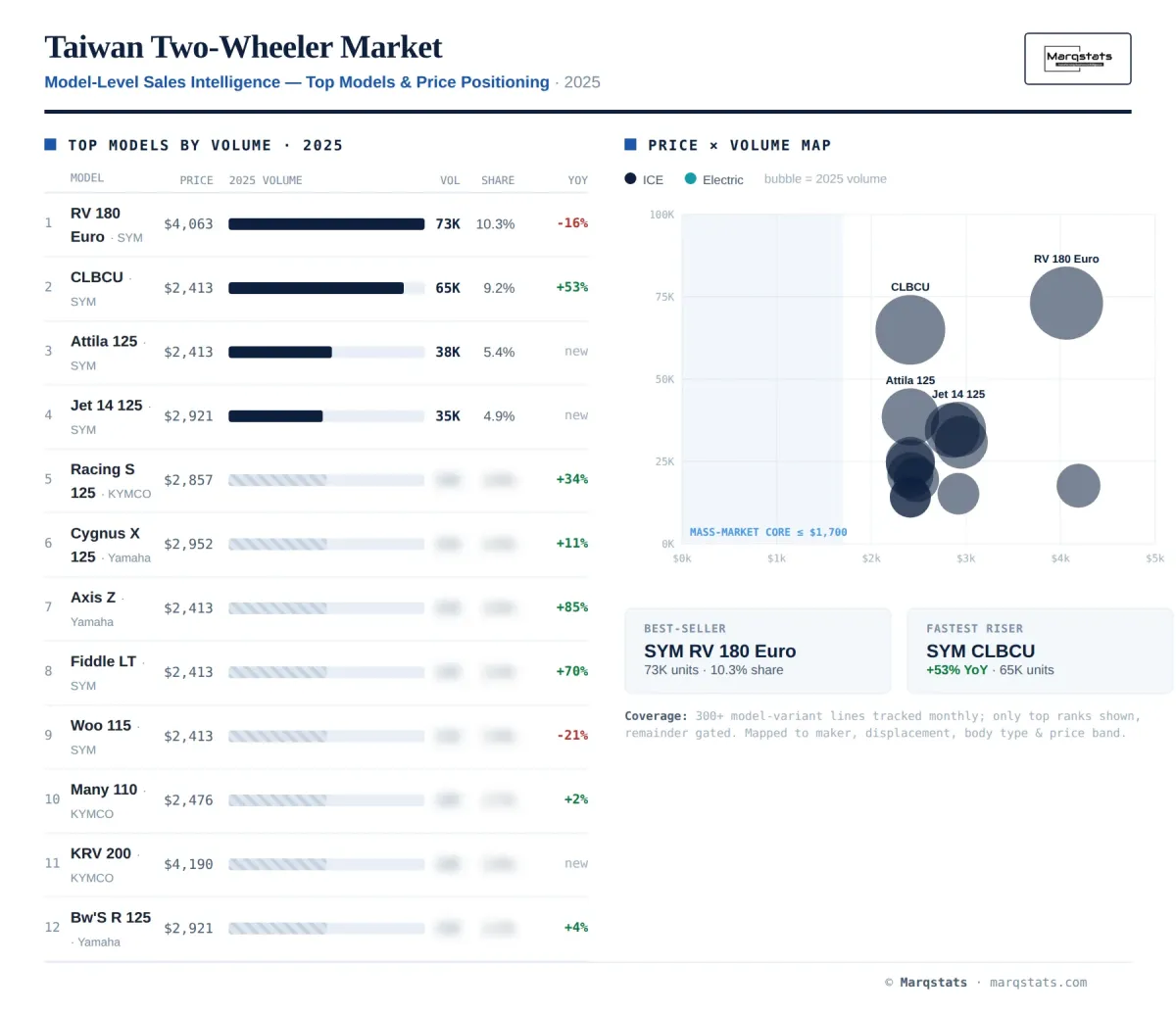
Task: Select the CLBCU bubble on map
Action: (x=909, y=330)
